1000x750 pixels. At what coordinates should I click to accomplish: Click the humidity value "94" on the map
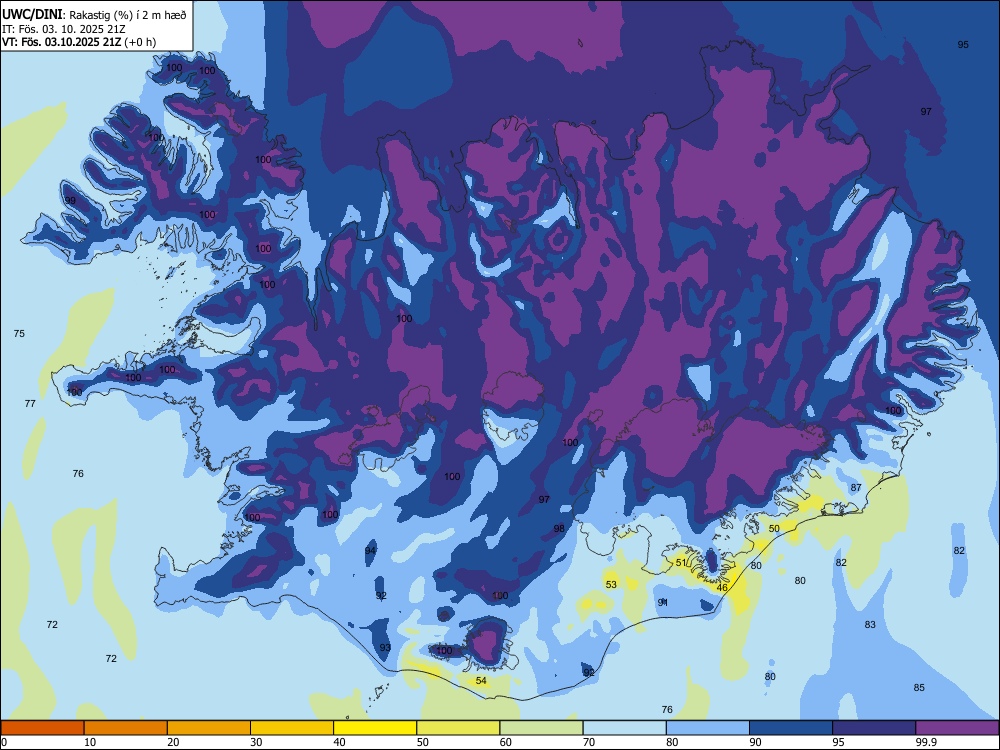click(371, 550)
